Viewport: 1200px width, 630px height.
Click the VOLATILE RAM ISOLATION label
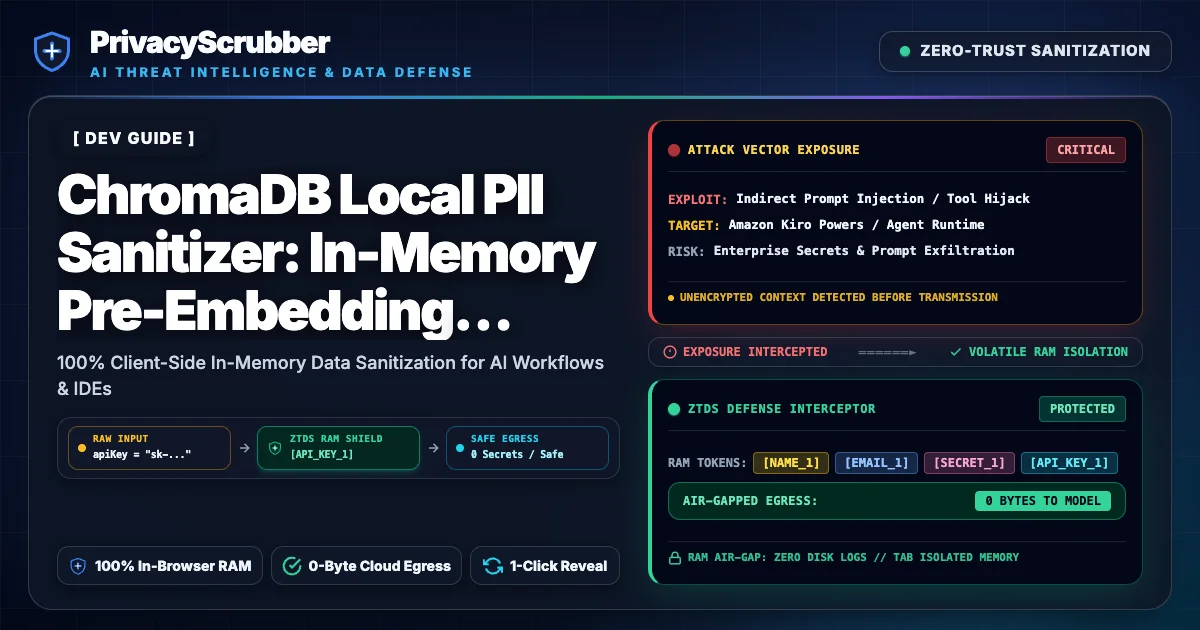[x=1048, y=352]
